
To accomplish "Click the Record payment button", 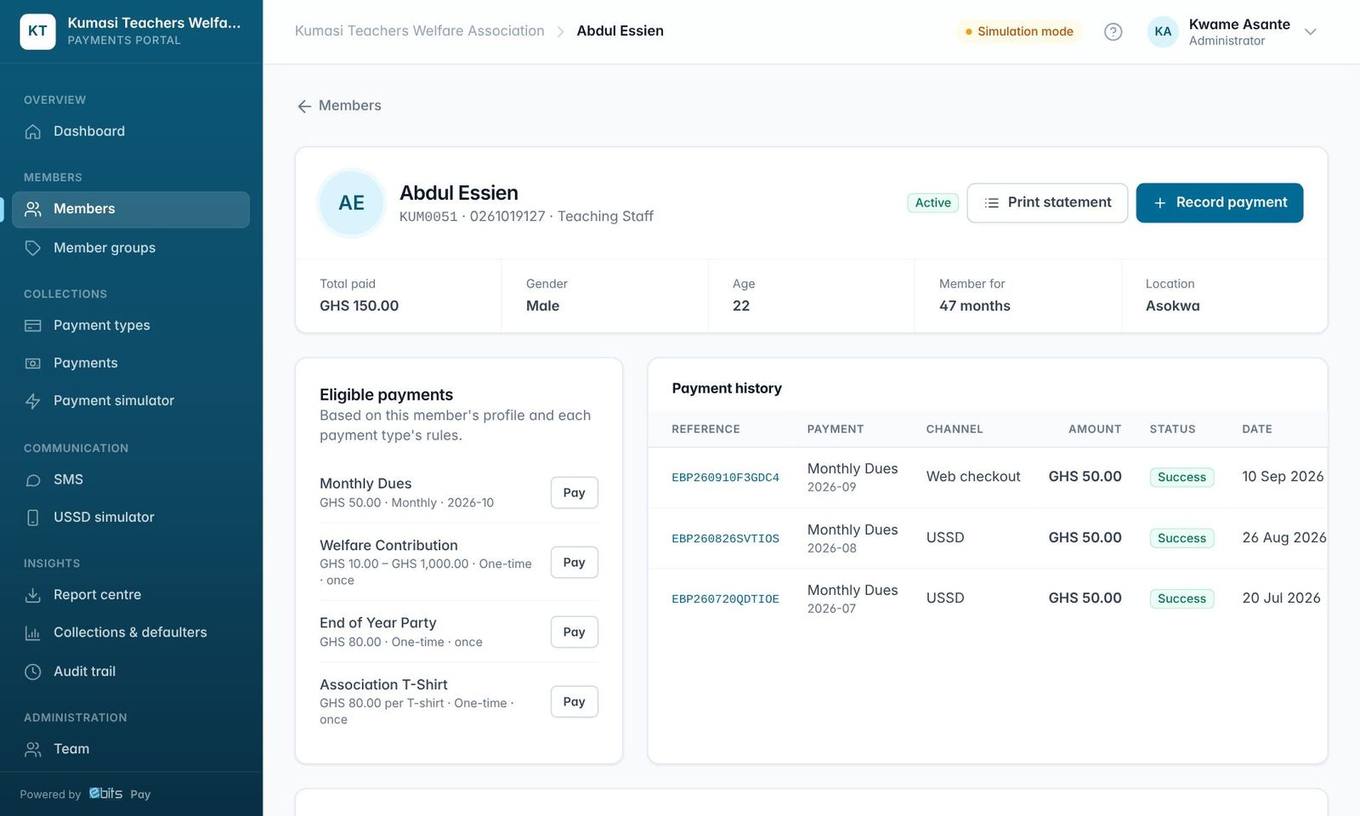I will 1220,203.
